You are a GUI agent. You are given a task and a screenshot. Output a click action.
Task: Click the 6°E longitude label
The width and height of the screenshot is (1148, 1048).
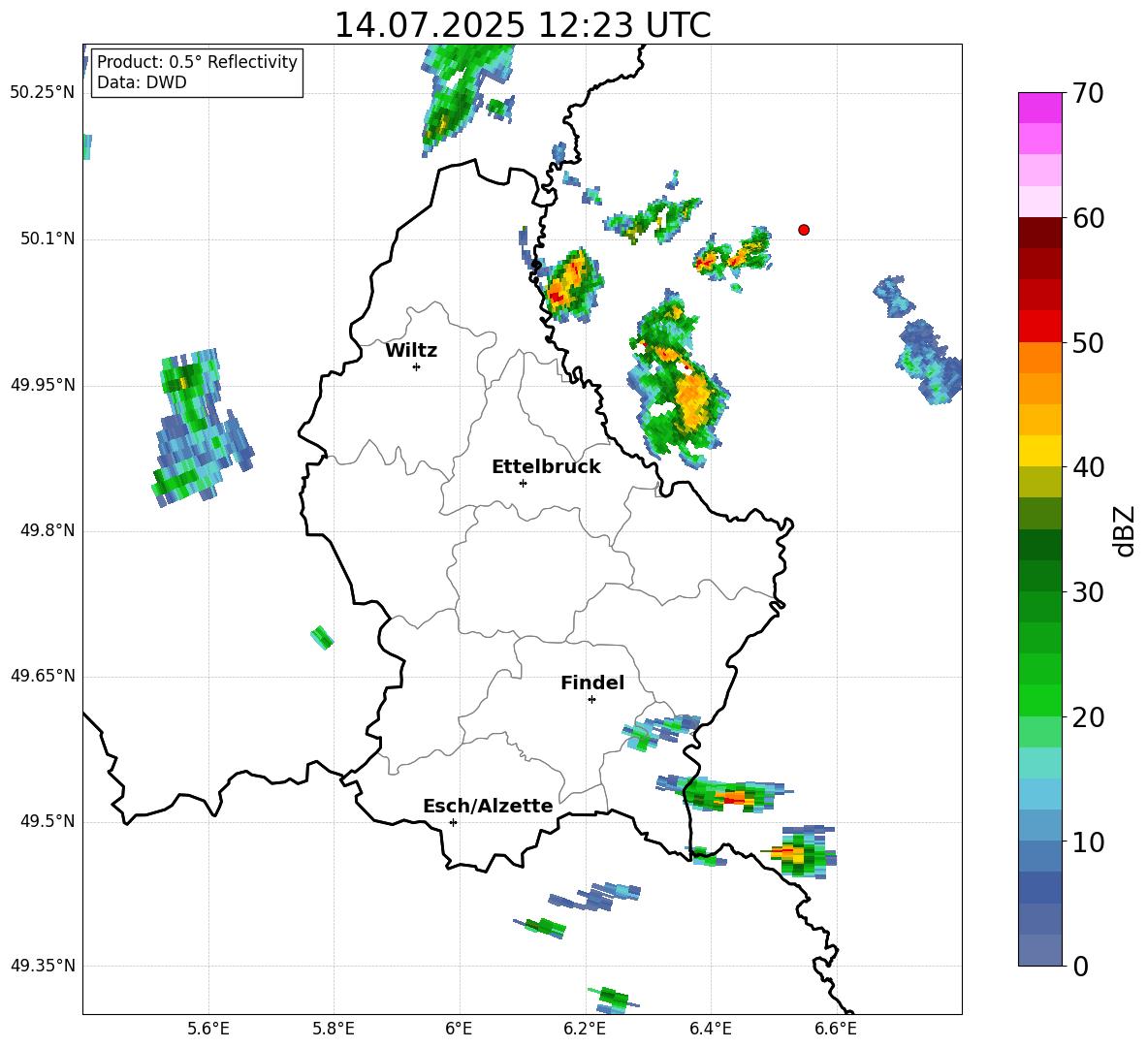tap(459, 1030)
